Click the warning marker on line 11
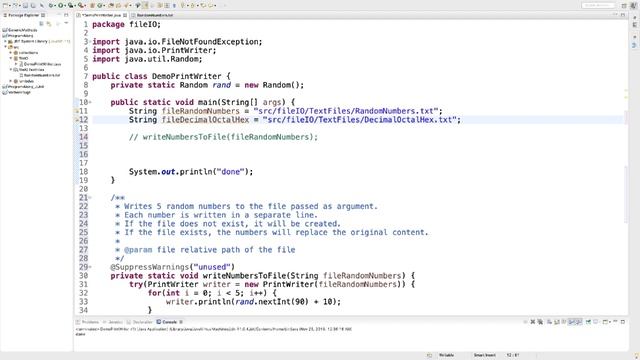 pyautogui.click(x=76, y=111)
